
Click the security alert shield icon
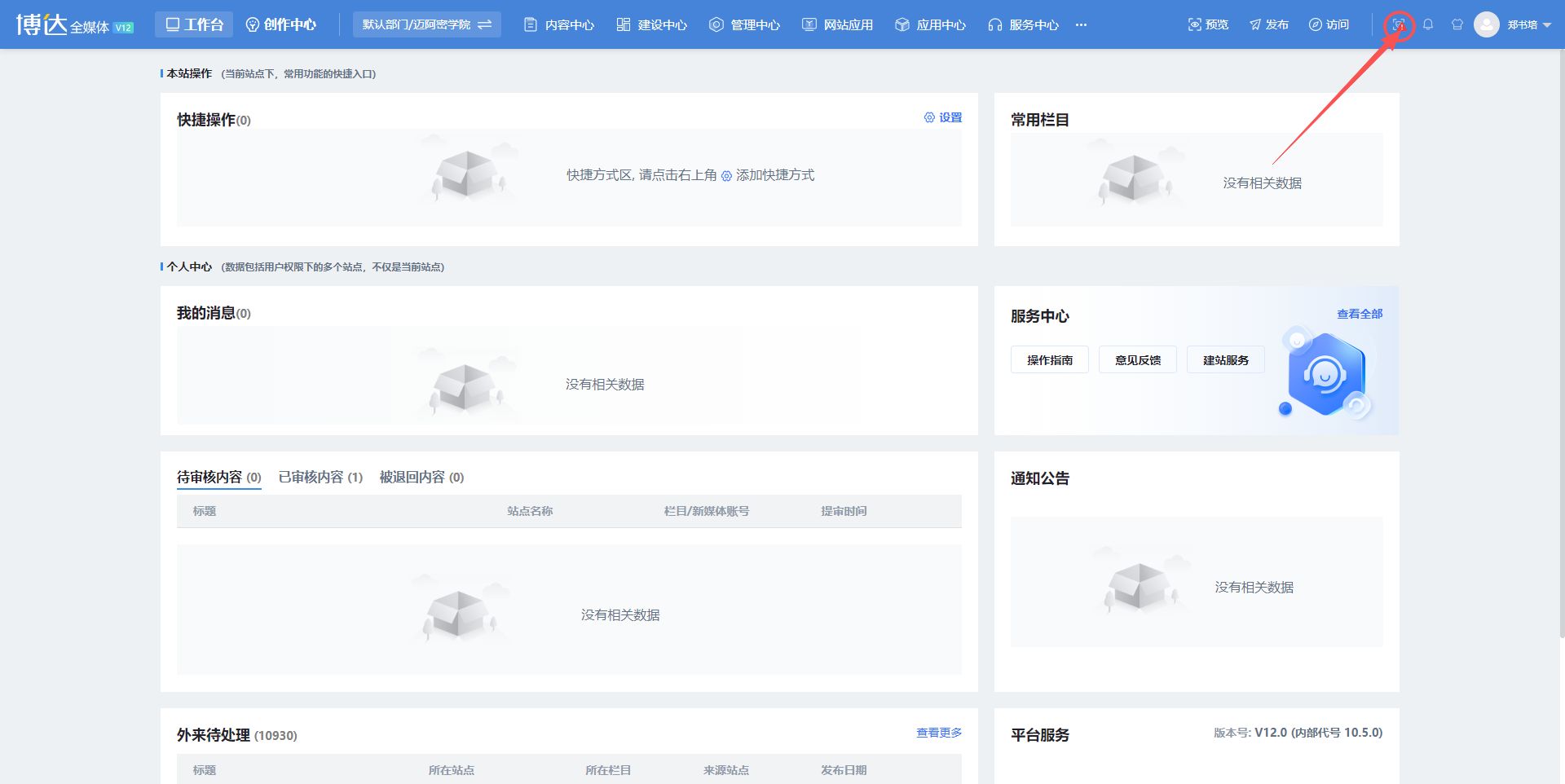click(1399, 24)
